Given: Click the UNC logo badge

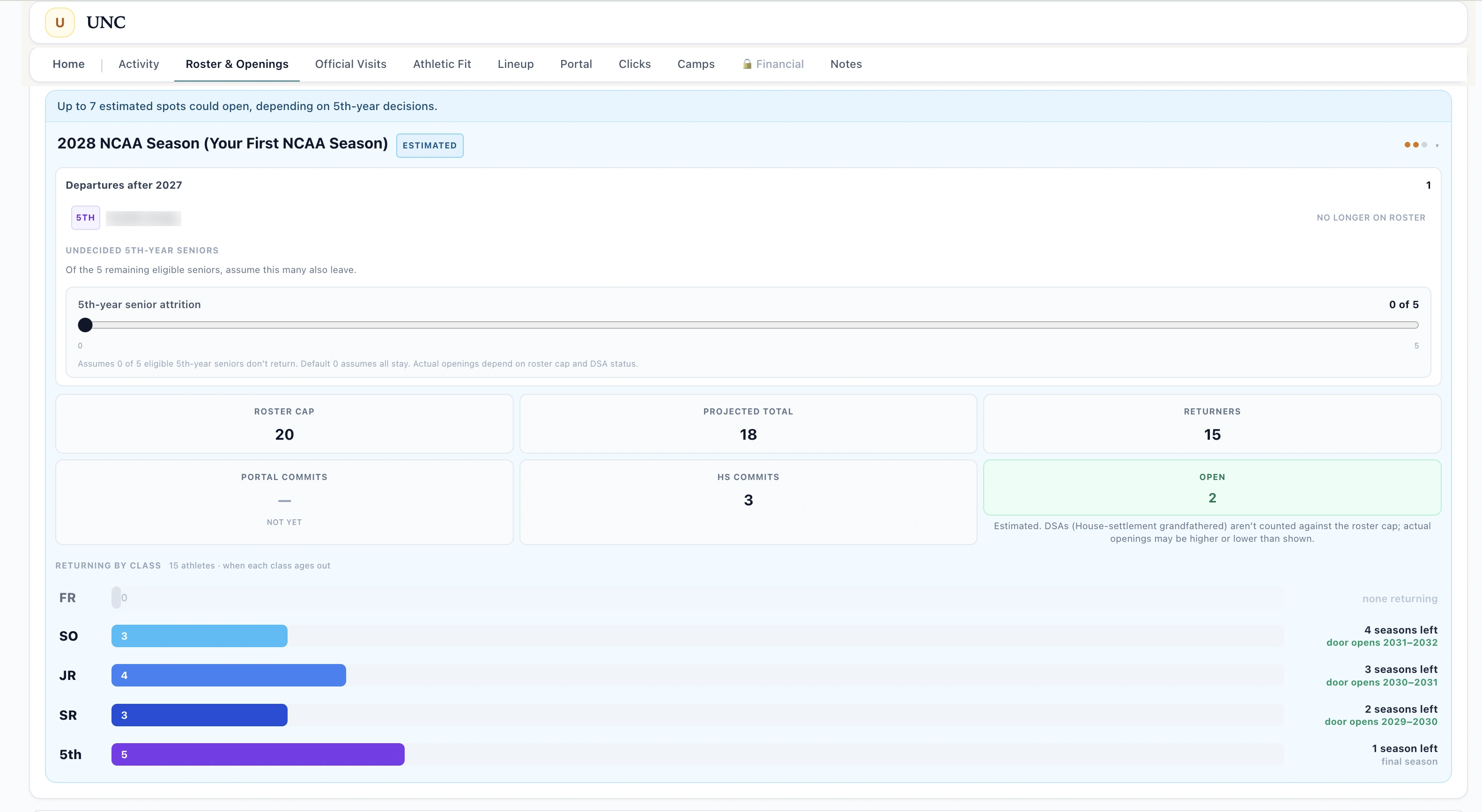Looking at the screenshot, I should [60, 22].
